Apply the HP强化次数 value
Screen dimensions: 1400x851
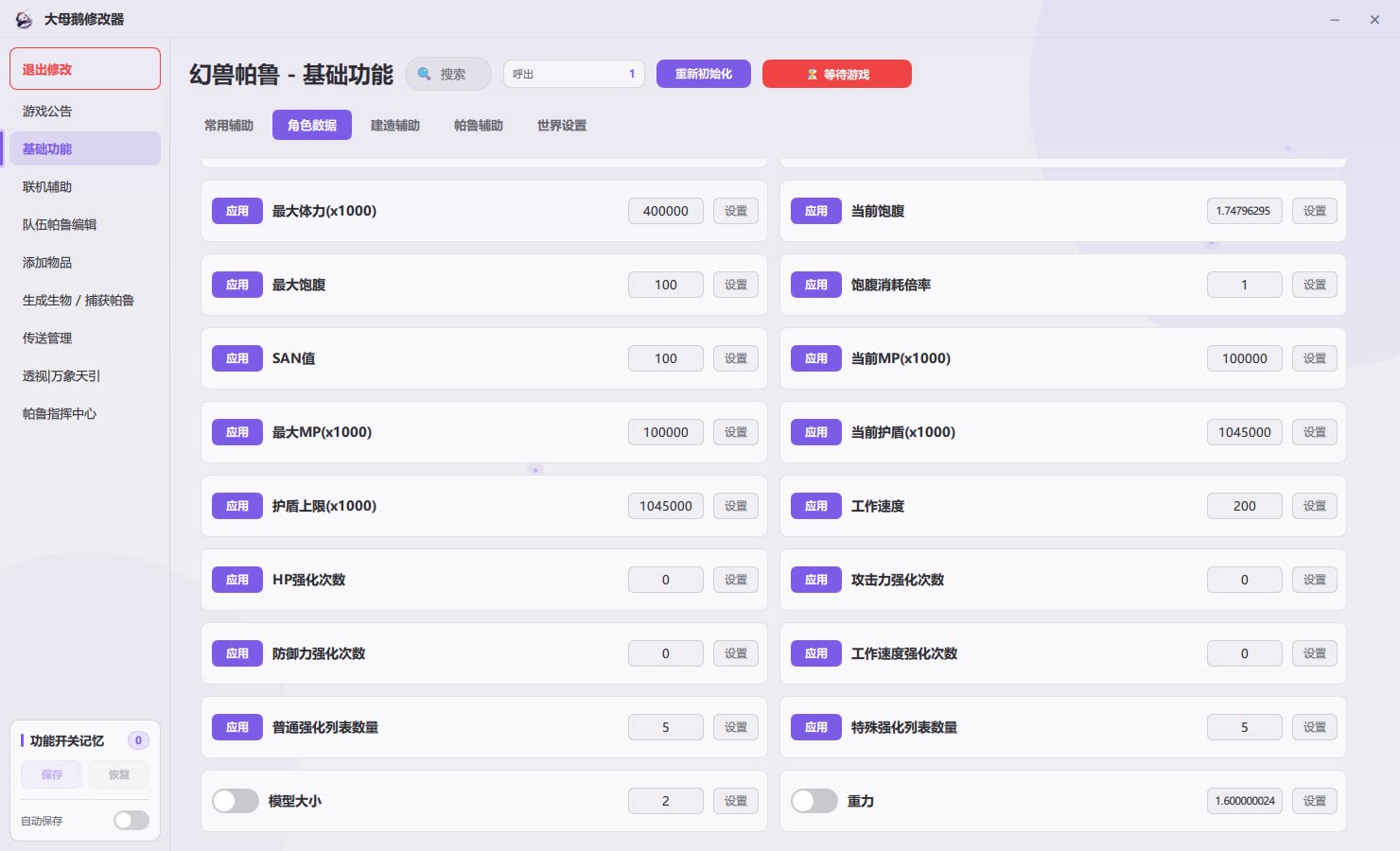(237, 580)
